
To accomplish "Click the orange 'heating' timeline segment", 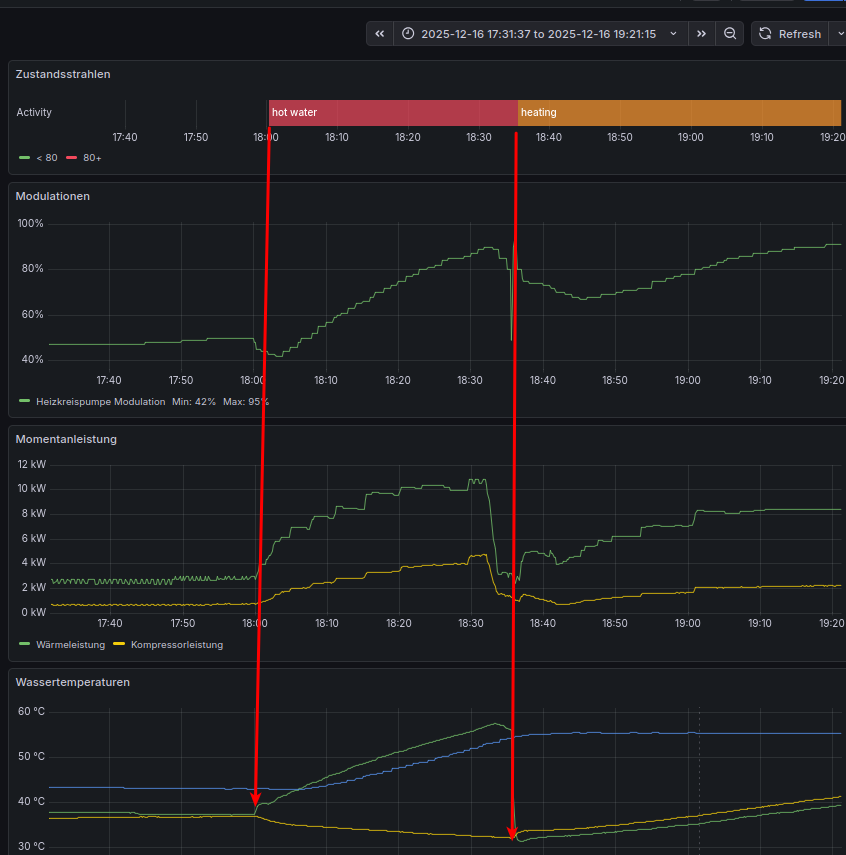I will [679, 113].
